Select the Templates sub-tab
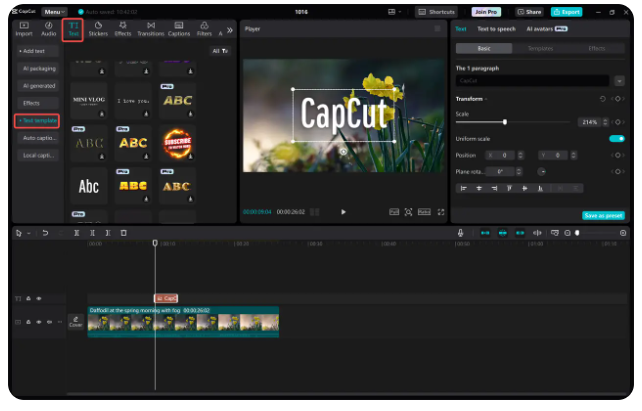 [x=540, y=48]
